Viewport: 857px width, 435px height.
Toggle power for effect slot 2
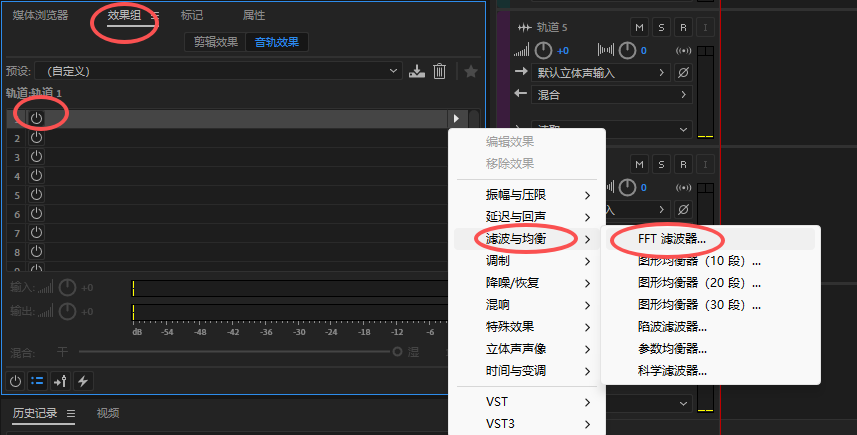pyautogui.click(x=36, y=138)
